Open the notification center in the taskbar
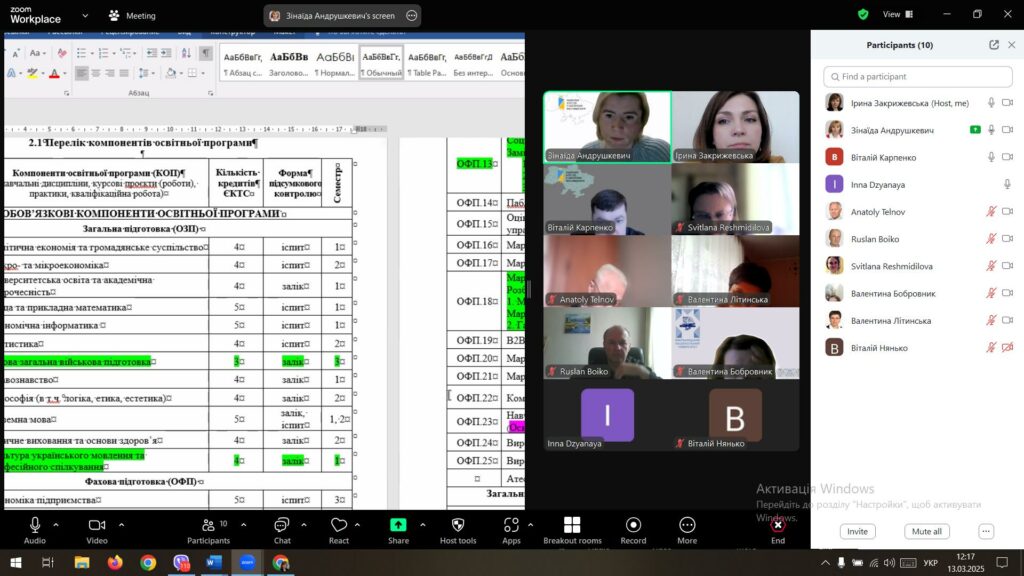This screenshot has height=576, width=1024. [1002, 562]
